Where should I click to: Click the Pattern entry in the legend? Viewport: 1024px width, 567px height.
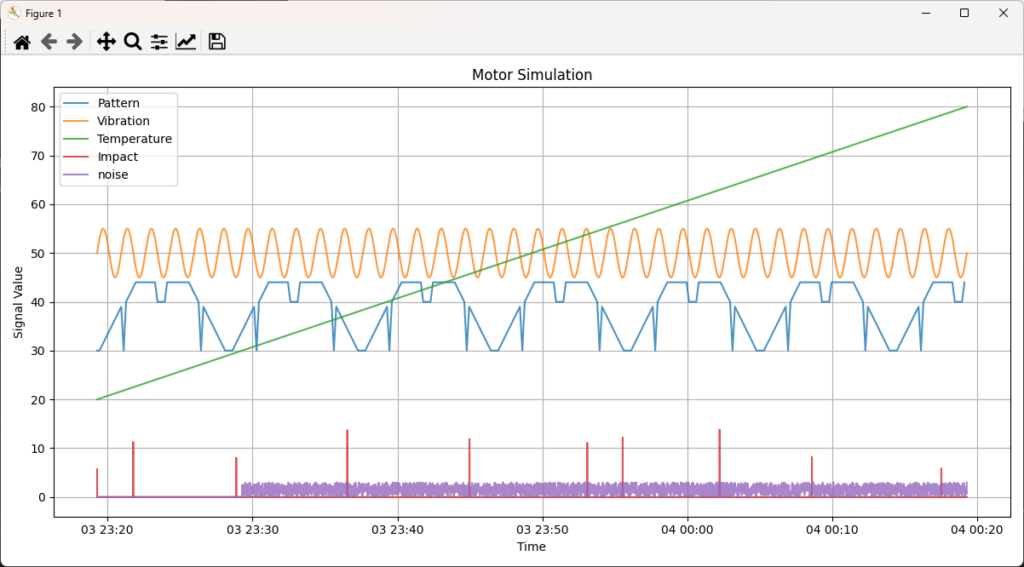118,103
